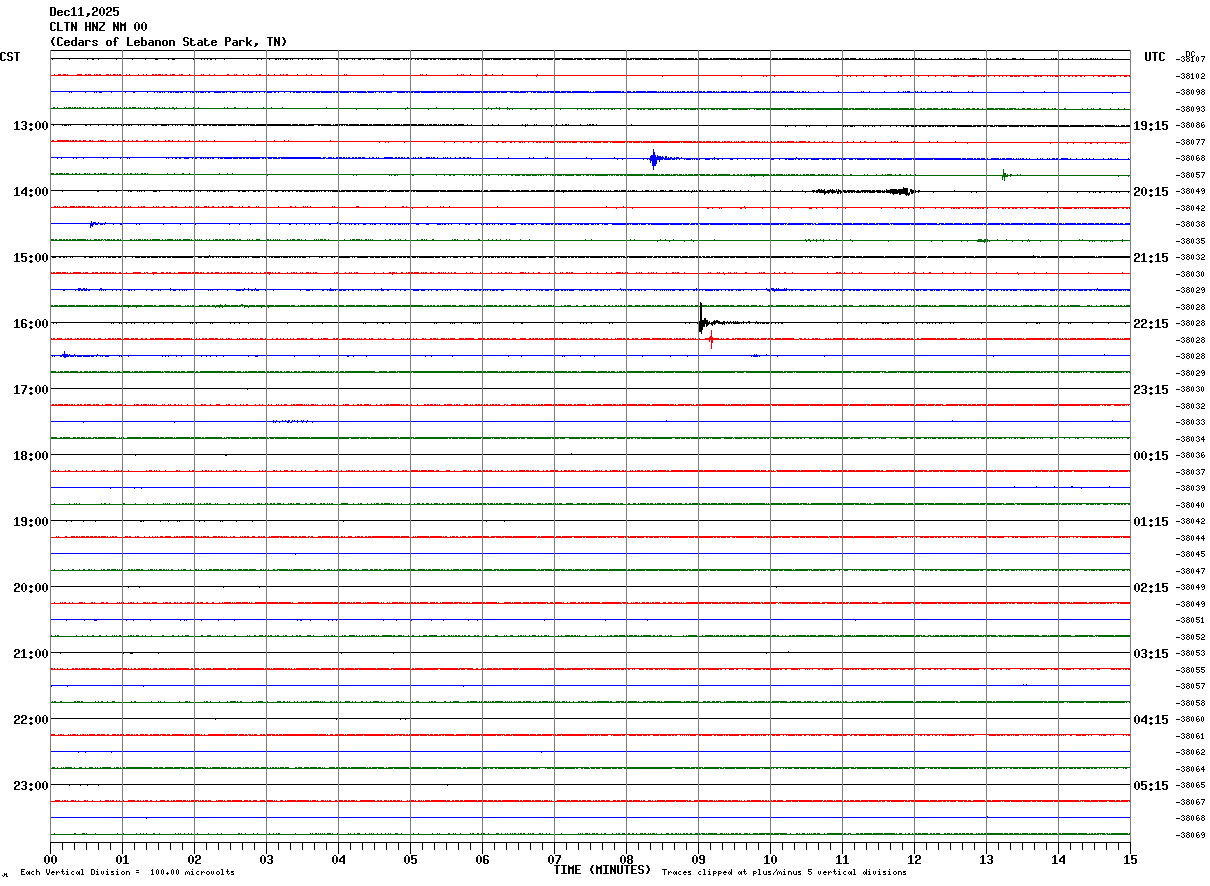1210x886 pixels.
Task: Click the '10' minute axis tick label
Action: coord(770,859)
